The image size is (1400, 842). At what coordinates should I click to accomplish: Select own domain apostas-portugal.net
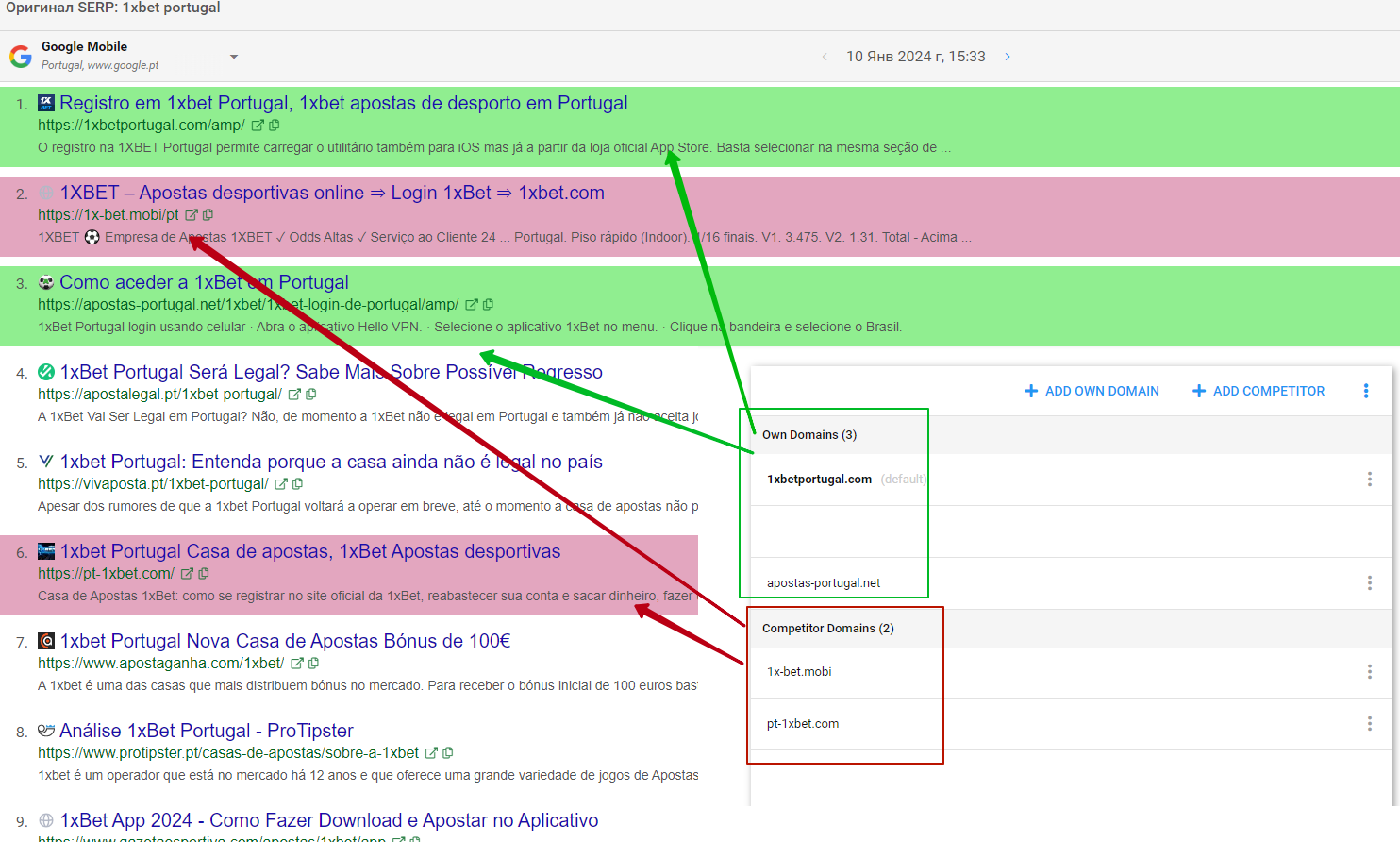tap(824, 583)
